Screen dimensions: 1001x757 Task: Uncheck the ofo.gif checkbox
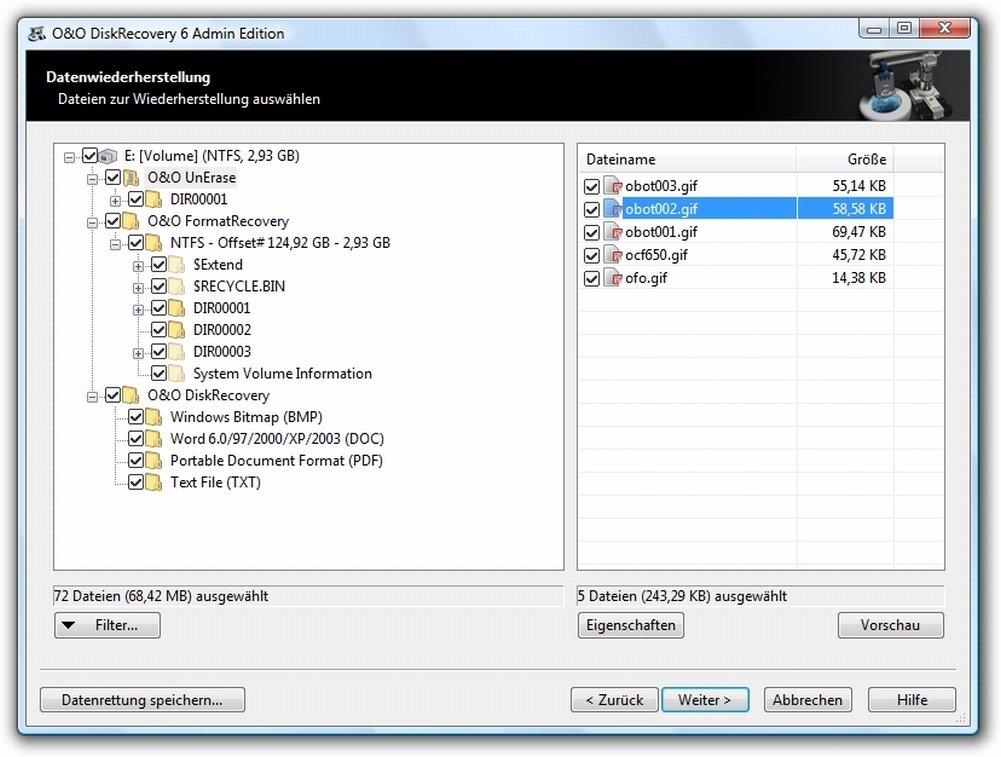point(592,278)
